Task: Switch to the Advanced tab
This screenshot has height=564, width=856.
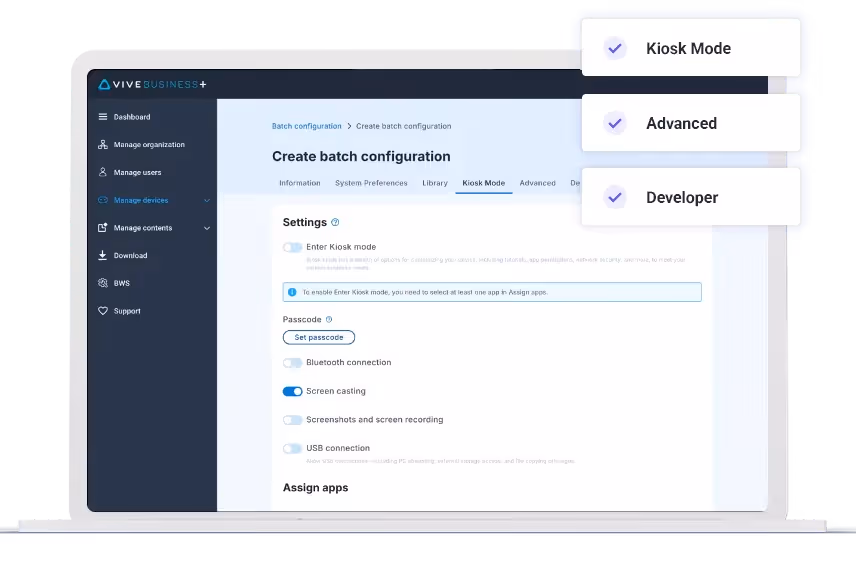Action: 538,183
